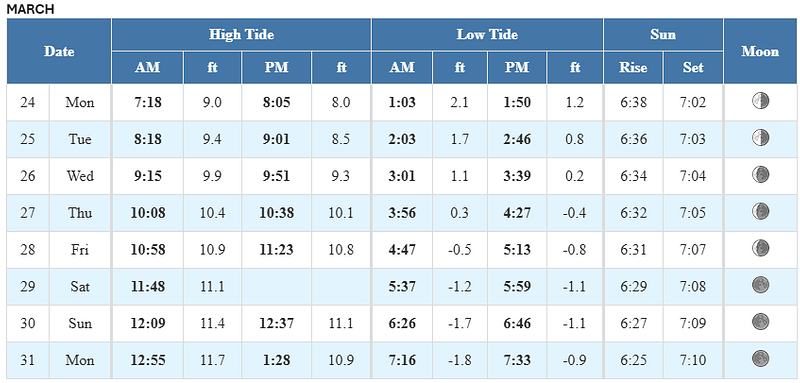Select the moon icon for Sunday 30
Viewport: 800px width, 383px height.
760,321
